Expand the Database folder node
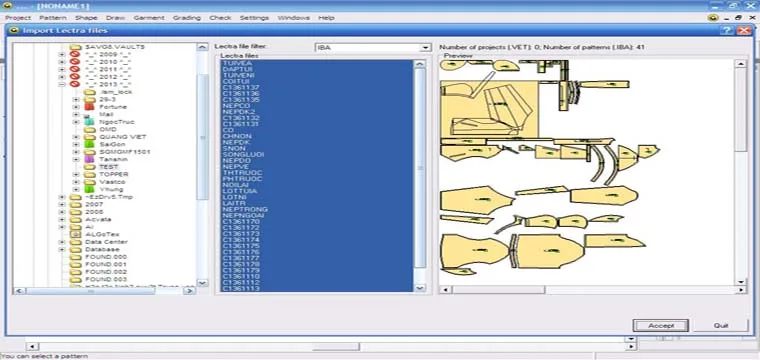760x360 pixels. tap(62, 250)
